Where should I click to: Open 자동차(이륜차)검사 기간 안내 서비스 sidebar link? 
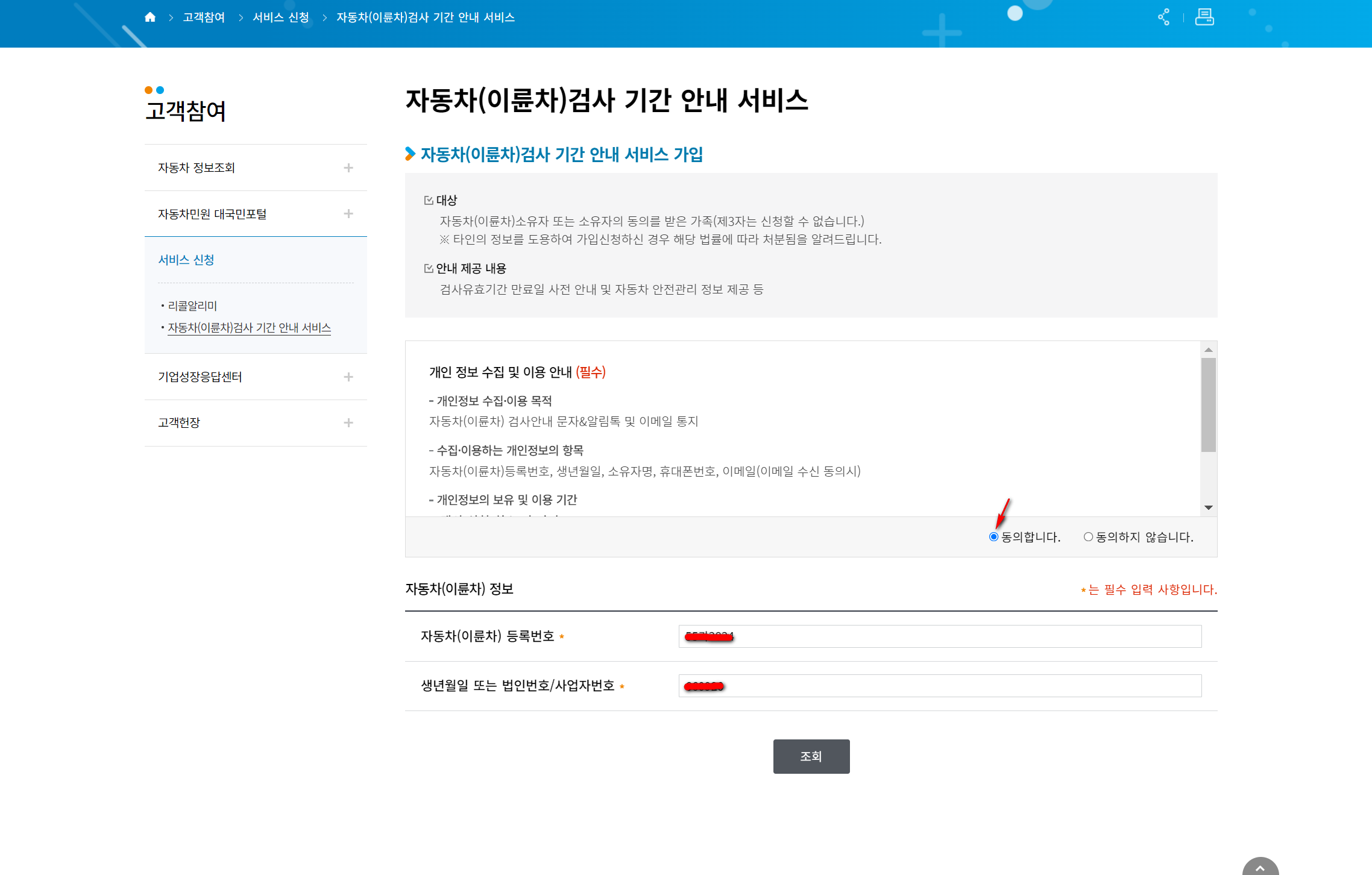click(249, 327)
